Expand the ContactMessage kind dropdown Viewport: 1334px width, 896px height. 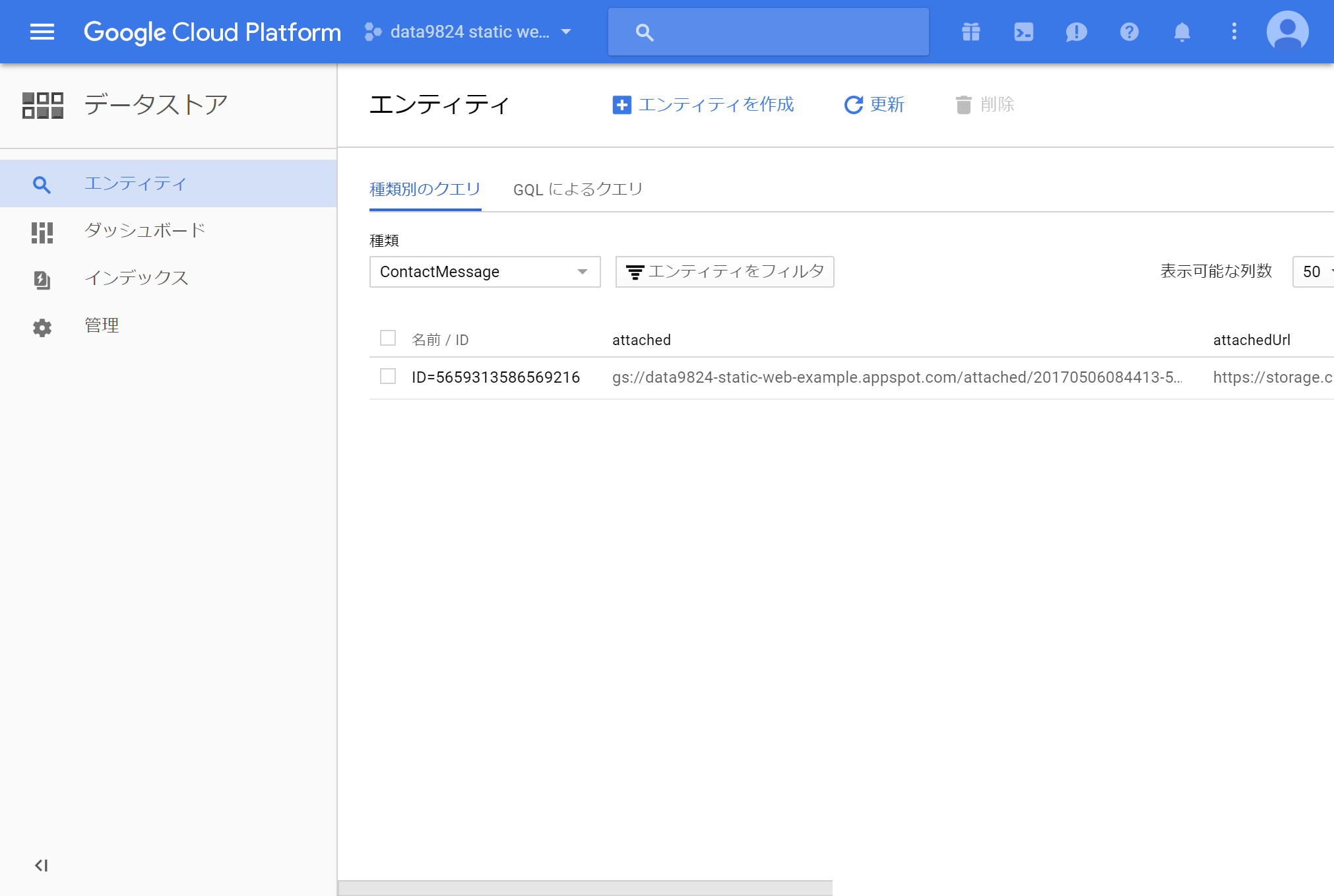pyautogui.click(x=484, y=272)
